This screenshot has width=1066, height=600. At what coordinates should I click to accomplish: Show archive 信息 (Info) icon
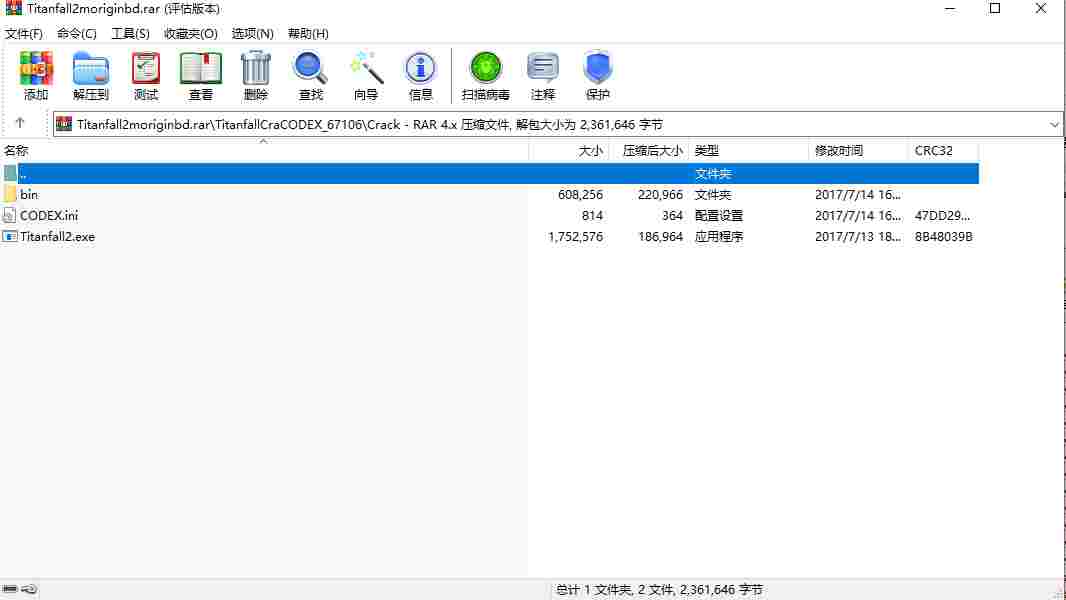tap(420, 69)
